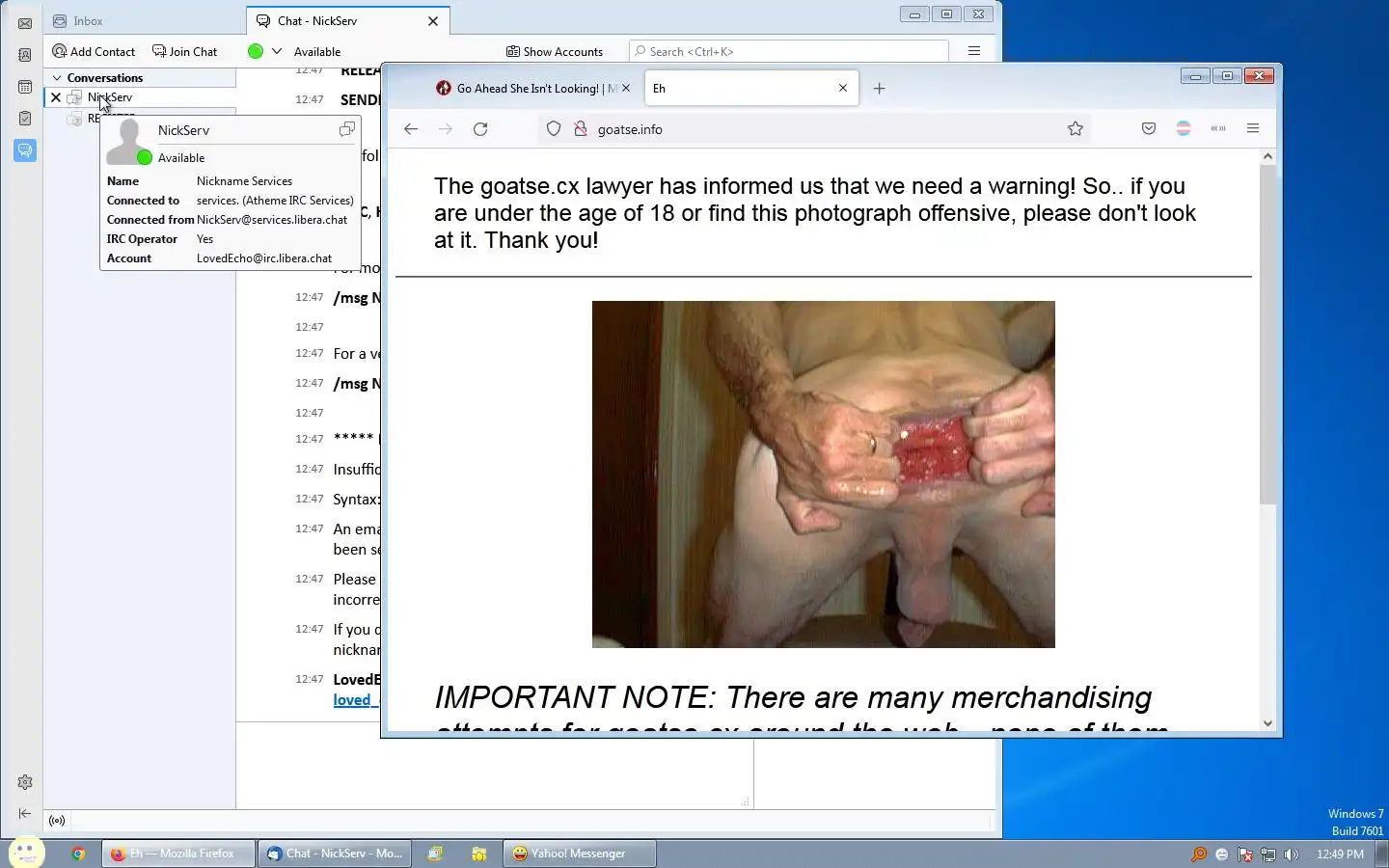The image size is (1389, 868).
Task: Click the connection status icon in Thunderbird status bar
Action: (x=57, y=821)
